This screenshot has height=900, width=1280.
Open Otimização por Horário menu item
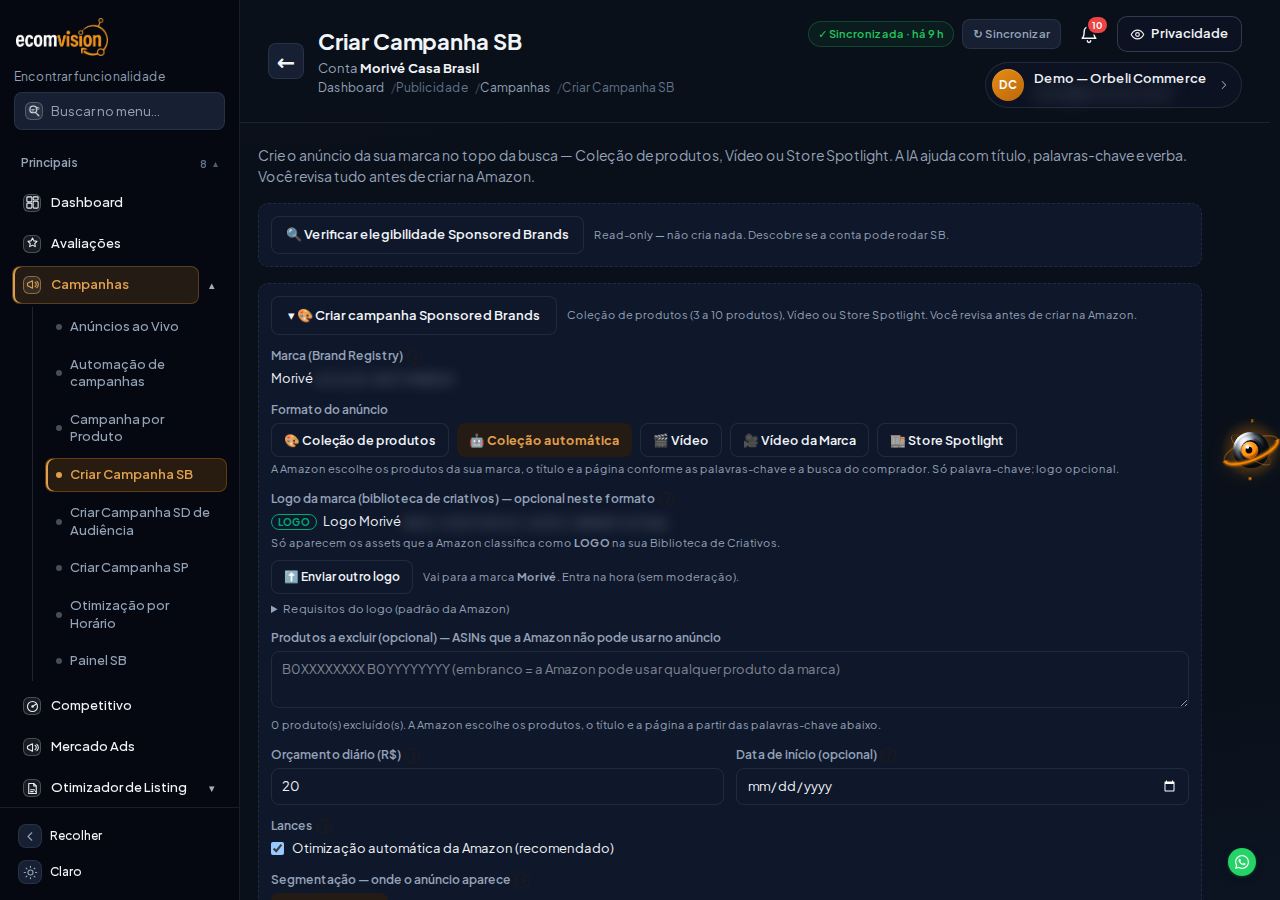tap(136, 614)
